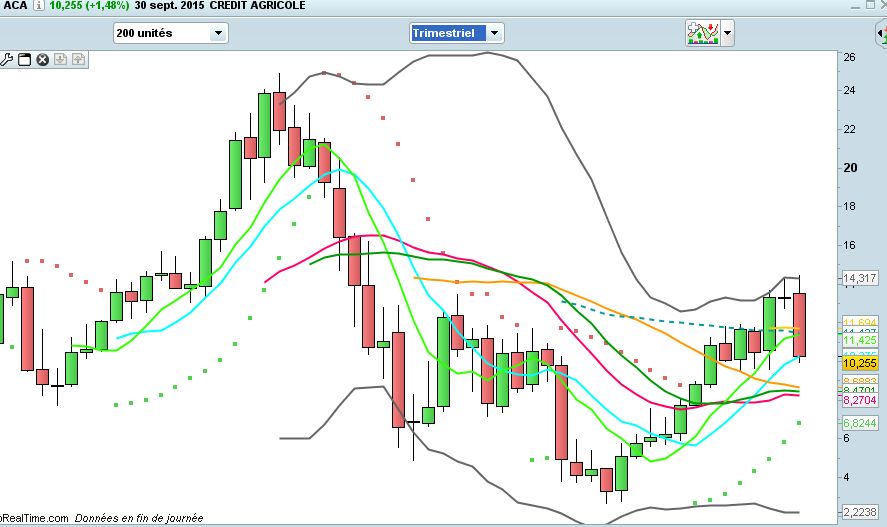This screenshot has width=887, height=527.
Task: Click the 10,255 (+1,48%) quote text
Action: point(89,6)
